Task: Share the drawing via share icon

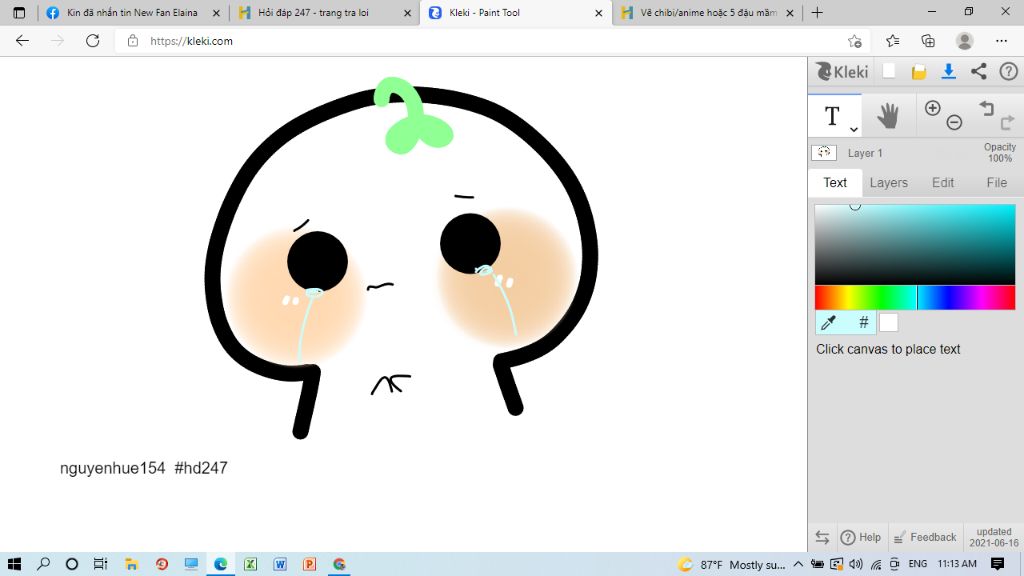Action: pos(978,71)
